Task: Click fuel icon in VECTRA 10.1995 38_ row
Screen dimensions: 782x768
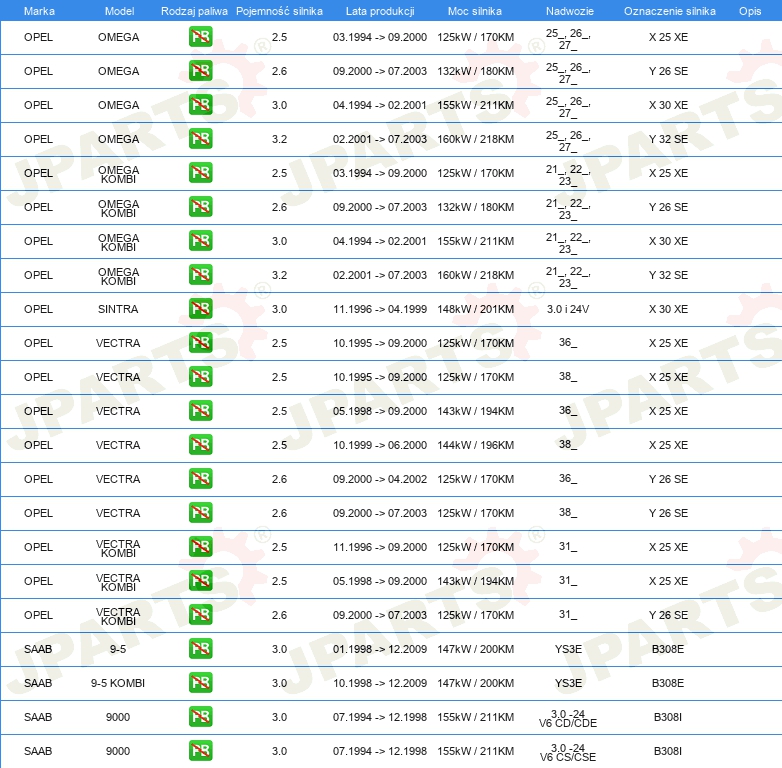Action: point(200,377)
